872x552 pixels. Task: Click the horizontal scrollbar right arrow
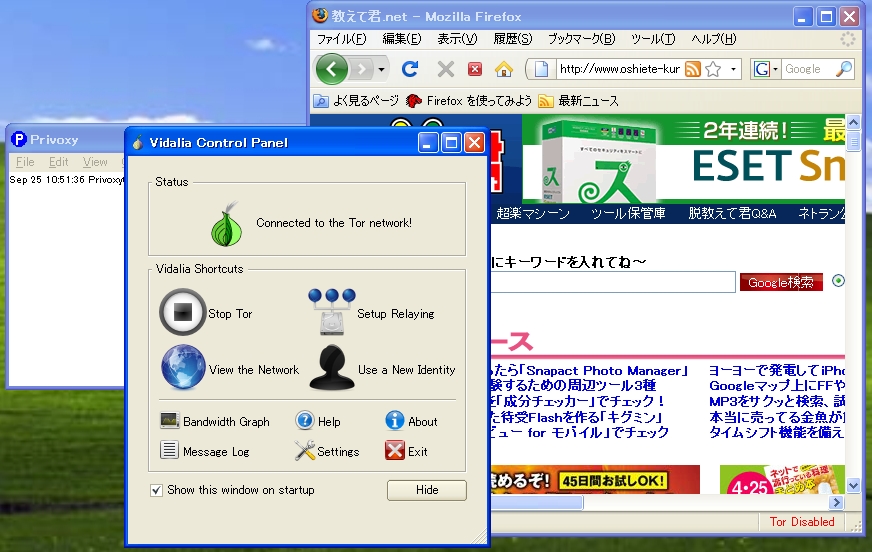click(x=836, y=503)
